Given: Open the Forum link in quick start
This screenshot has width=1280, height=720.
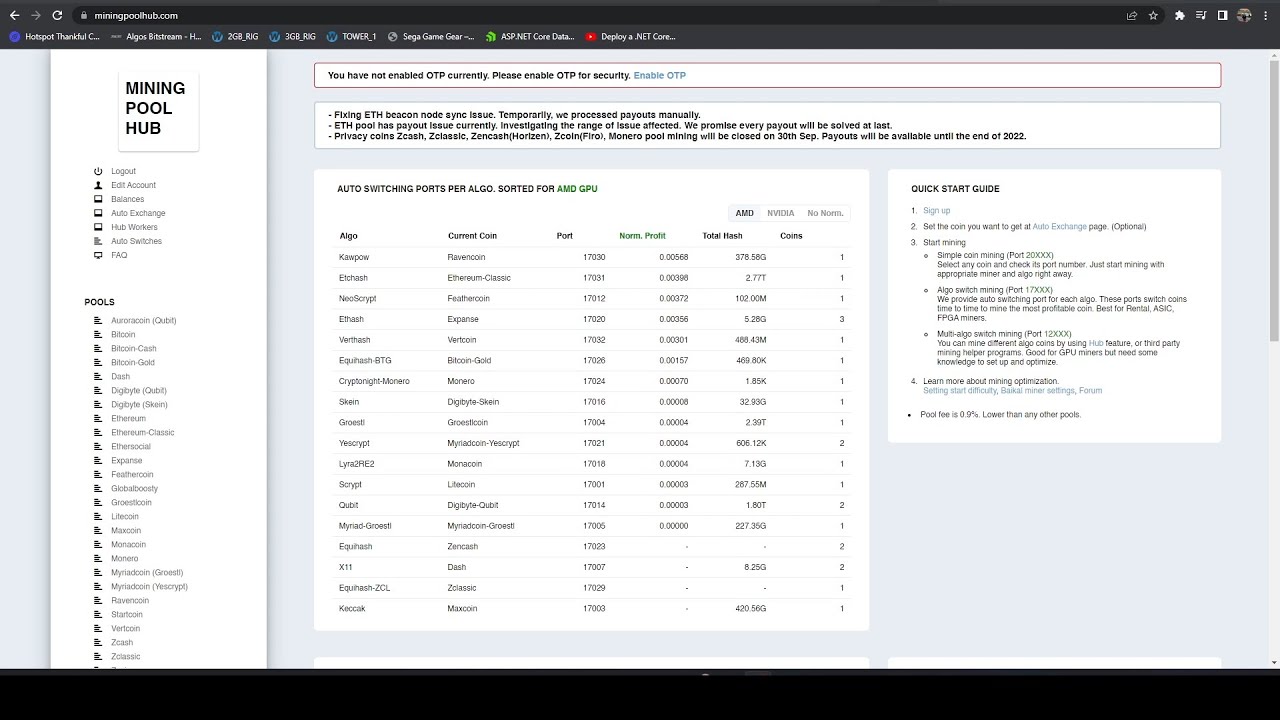Looking at the screenshot, I should (1090, 390).
